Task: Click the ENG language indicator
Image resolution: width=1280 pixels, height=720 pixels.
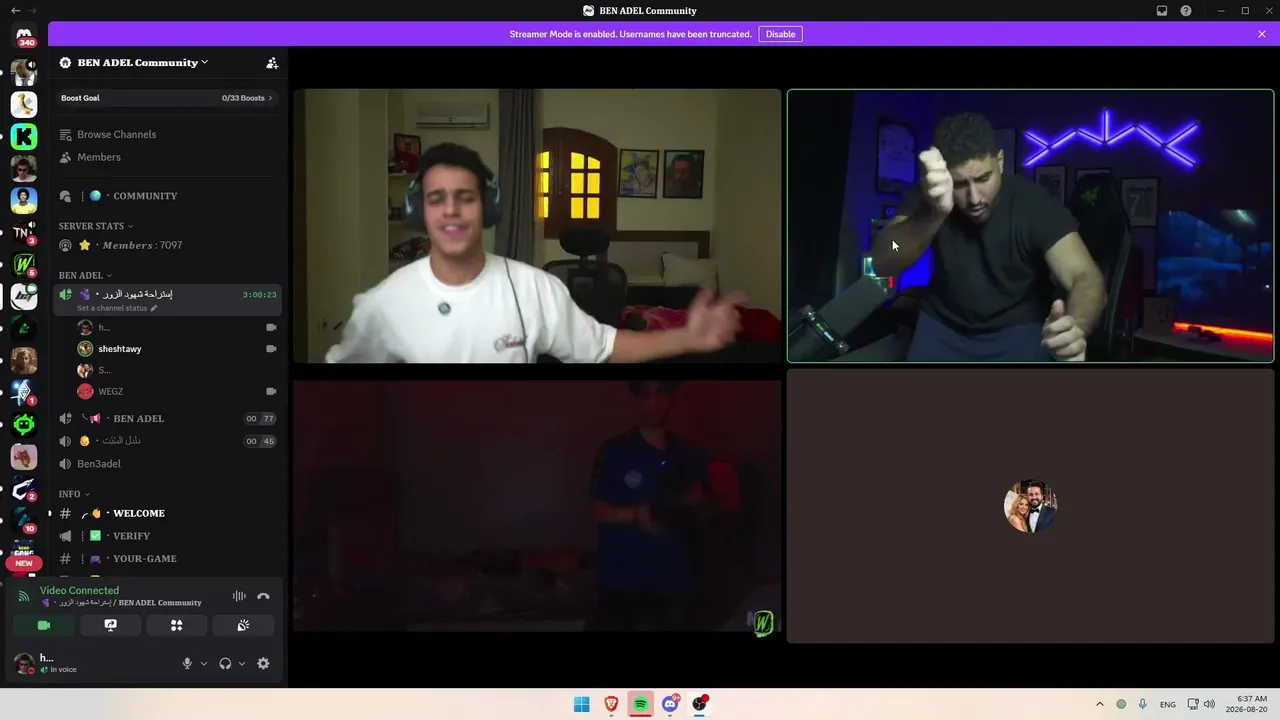Action: pyautogui.click(x=1168, y=704)
